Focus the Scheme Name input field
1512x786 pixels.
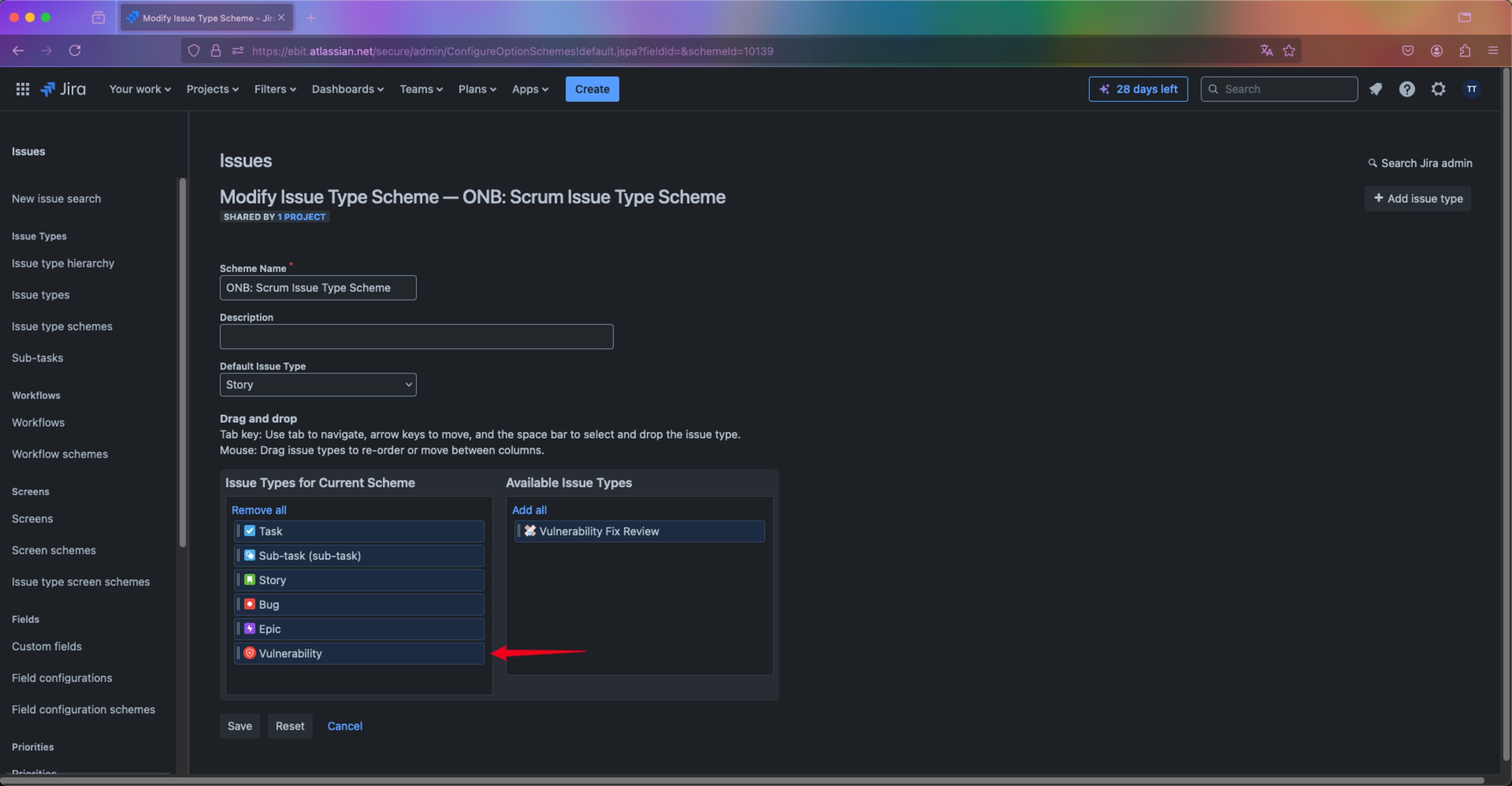point(318,287)
